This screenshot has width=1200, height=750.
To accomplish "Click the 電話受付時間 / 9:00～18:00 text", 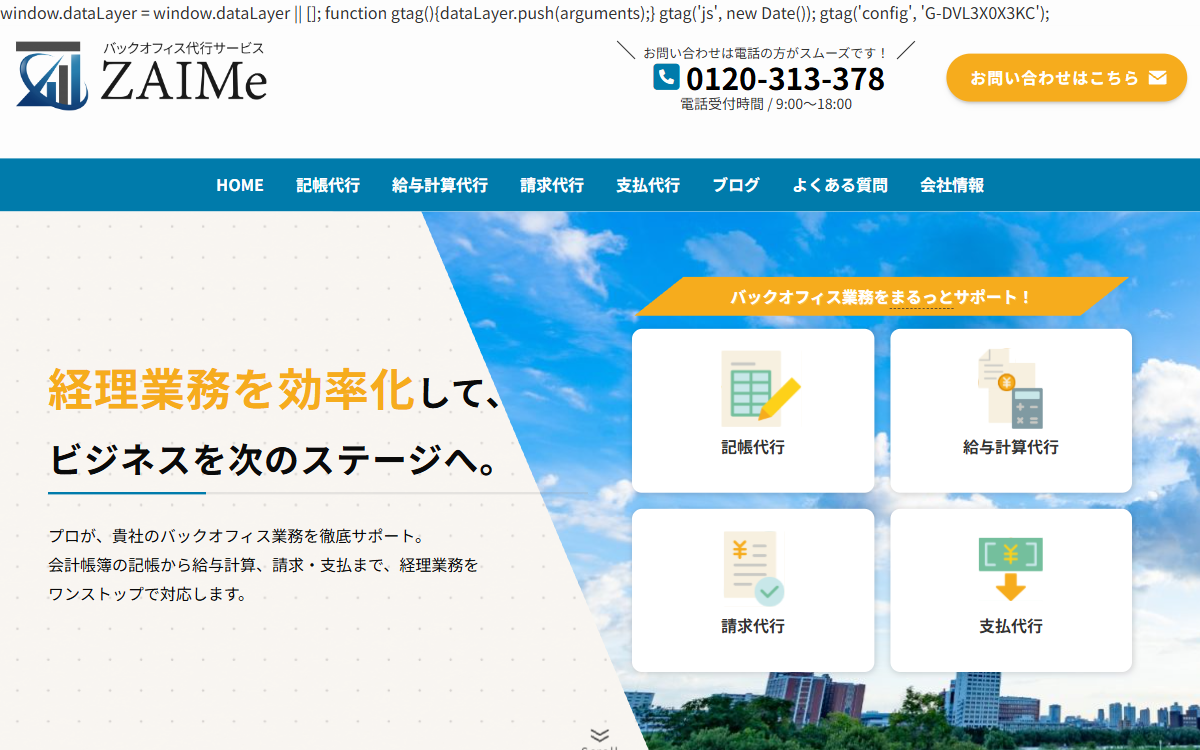I will point(766,104).
